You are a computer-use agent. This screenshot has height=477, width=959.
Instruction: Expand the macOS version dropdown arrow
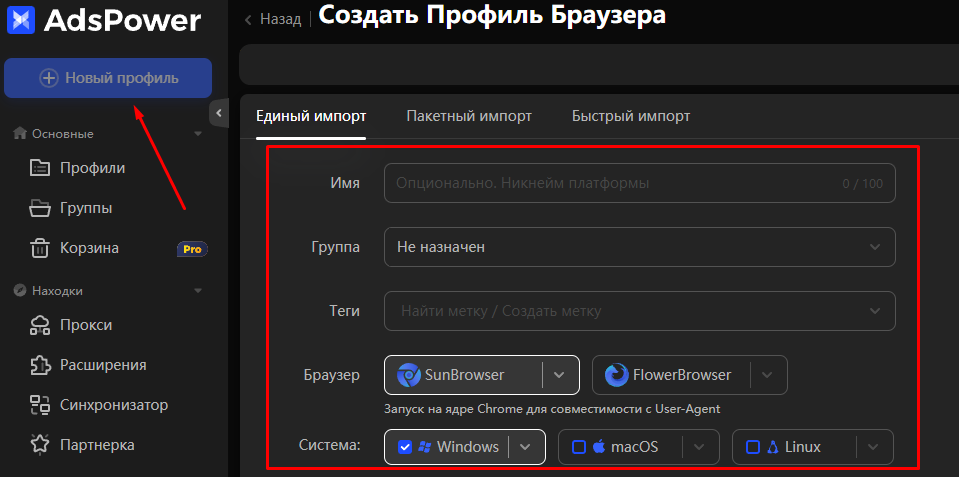click(700, 447)
